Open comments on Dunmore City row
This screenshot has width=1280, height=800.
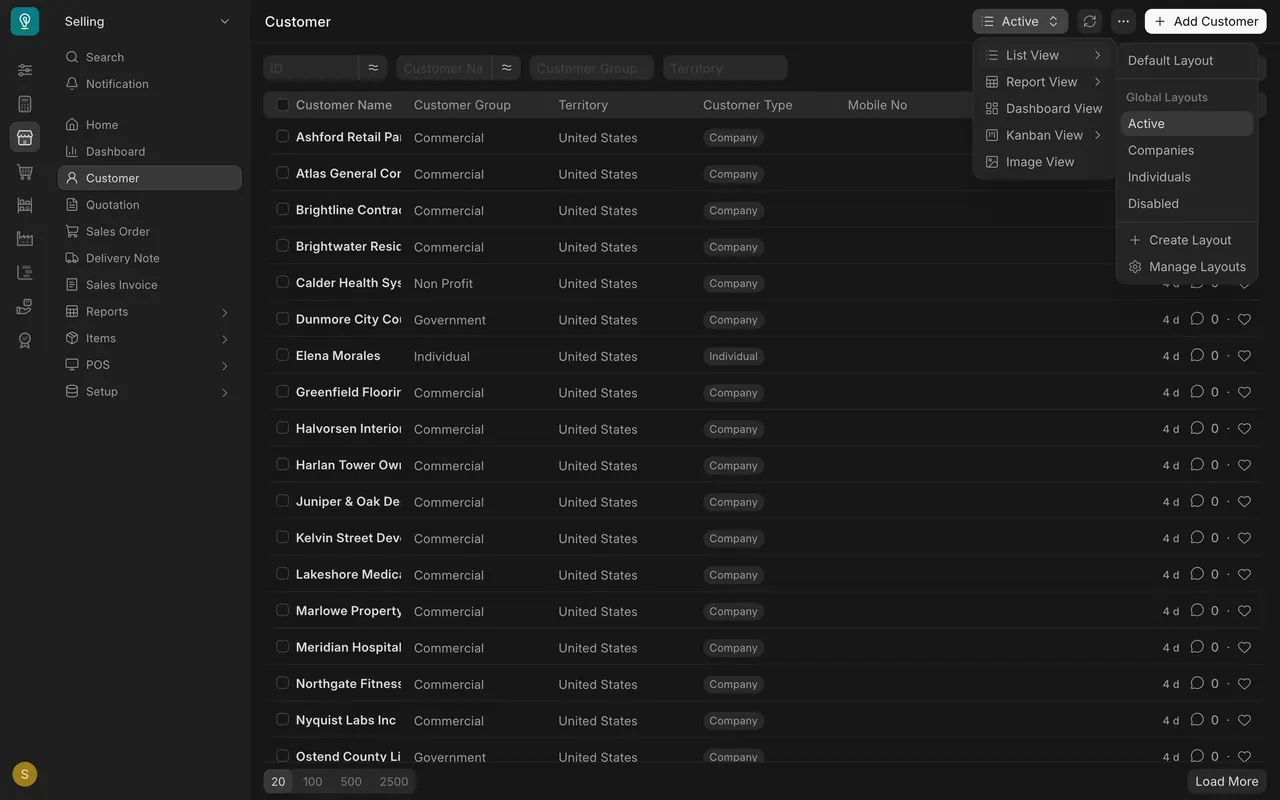(1197, 319)
